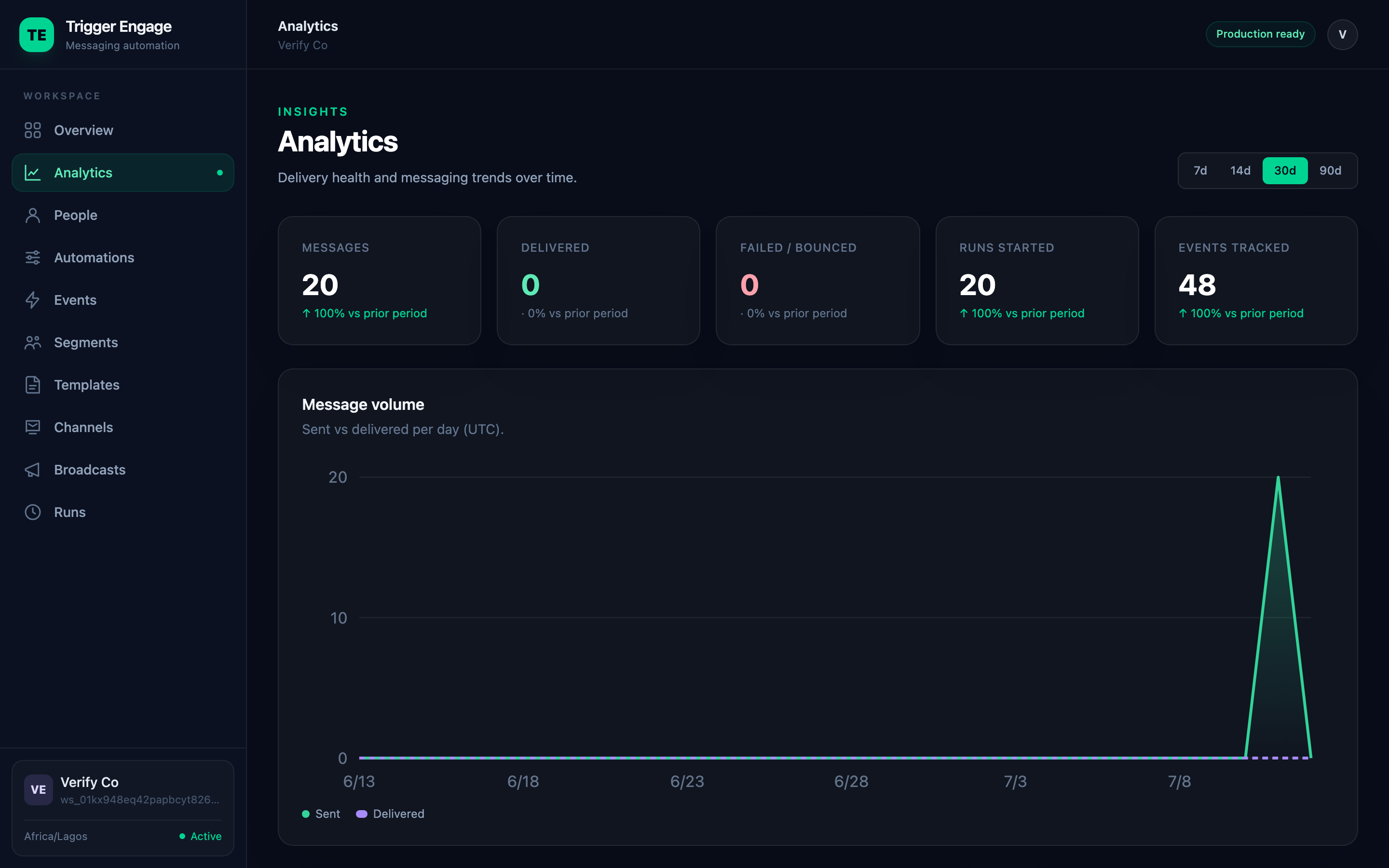This screenshot has height=868, width=1389.
Task: Open the V user avatar menu
Action: 1342,34
